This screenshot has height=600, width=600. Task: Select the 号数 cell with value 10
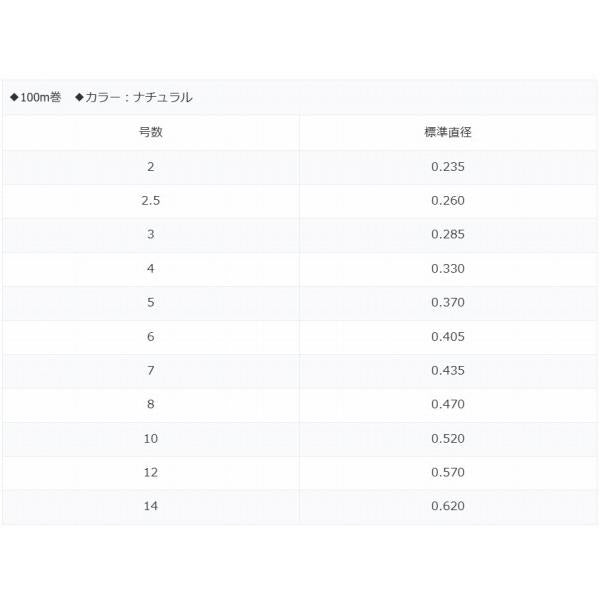click(151, 438)
